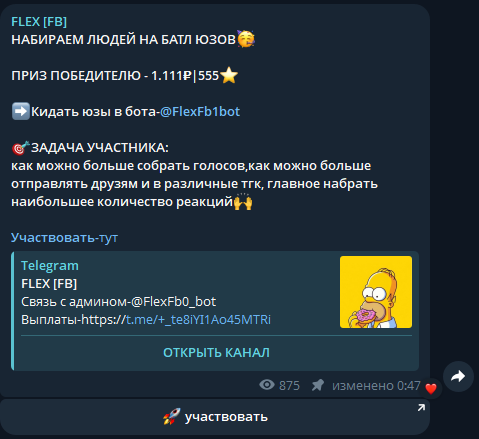The width and height of the screenshot is (479, 439).
Task: Click the FLEX [FB] channel name header
Action: point(39,22)
